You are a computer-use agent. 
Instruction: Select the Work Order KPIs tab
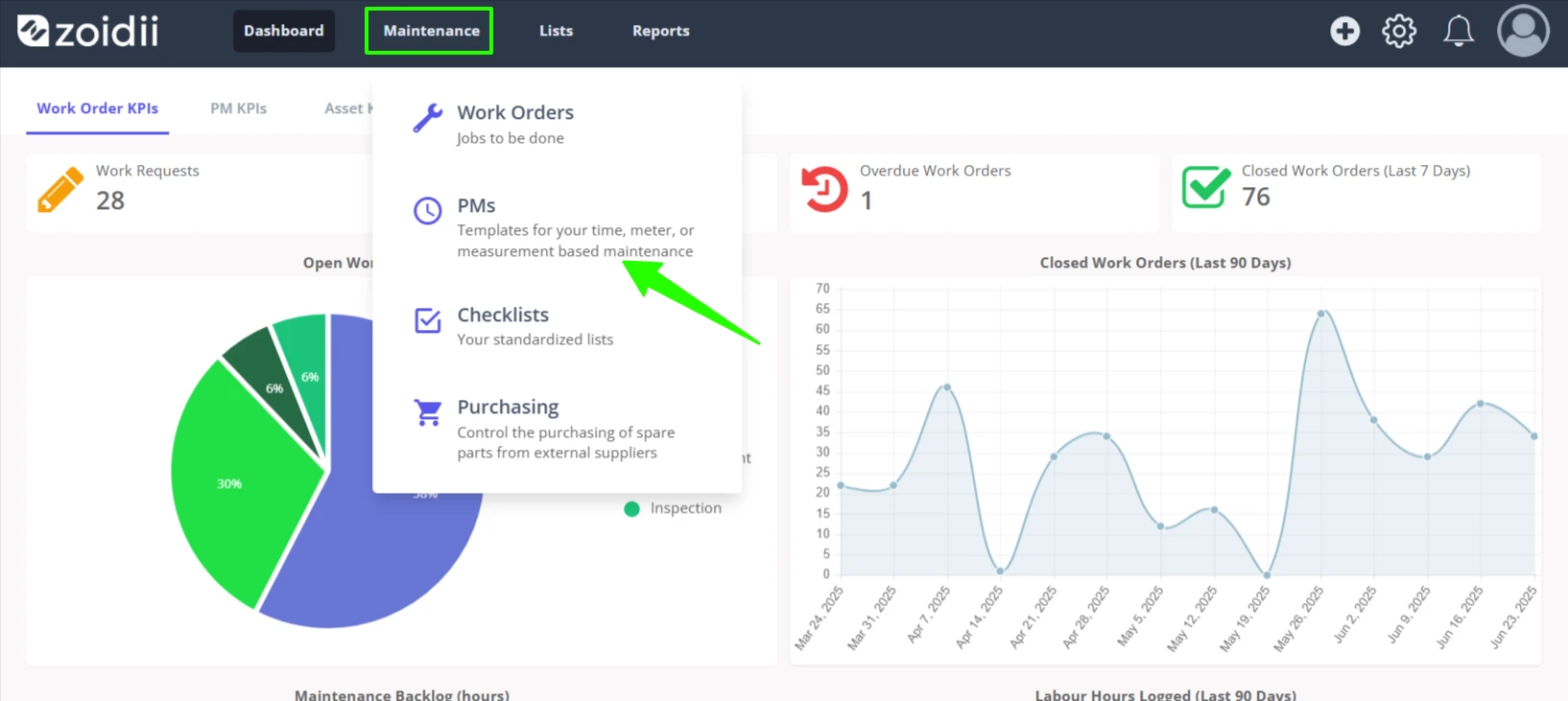tap(98, 108)
